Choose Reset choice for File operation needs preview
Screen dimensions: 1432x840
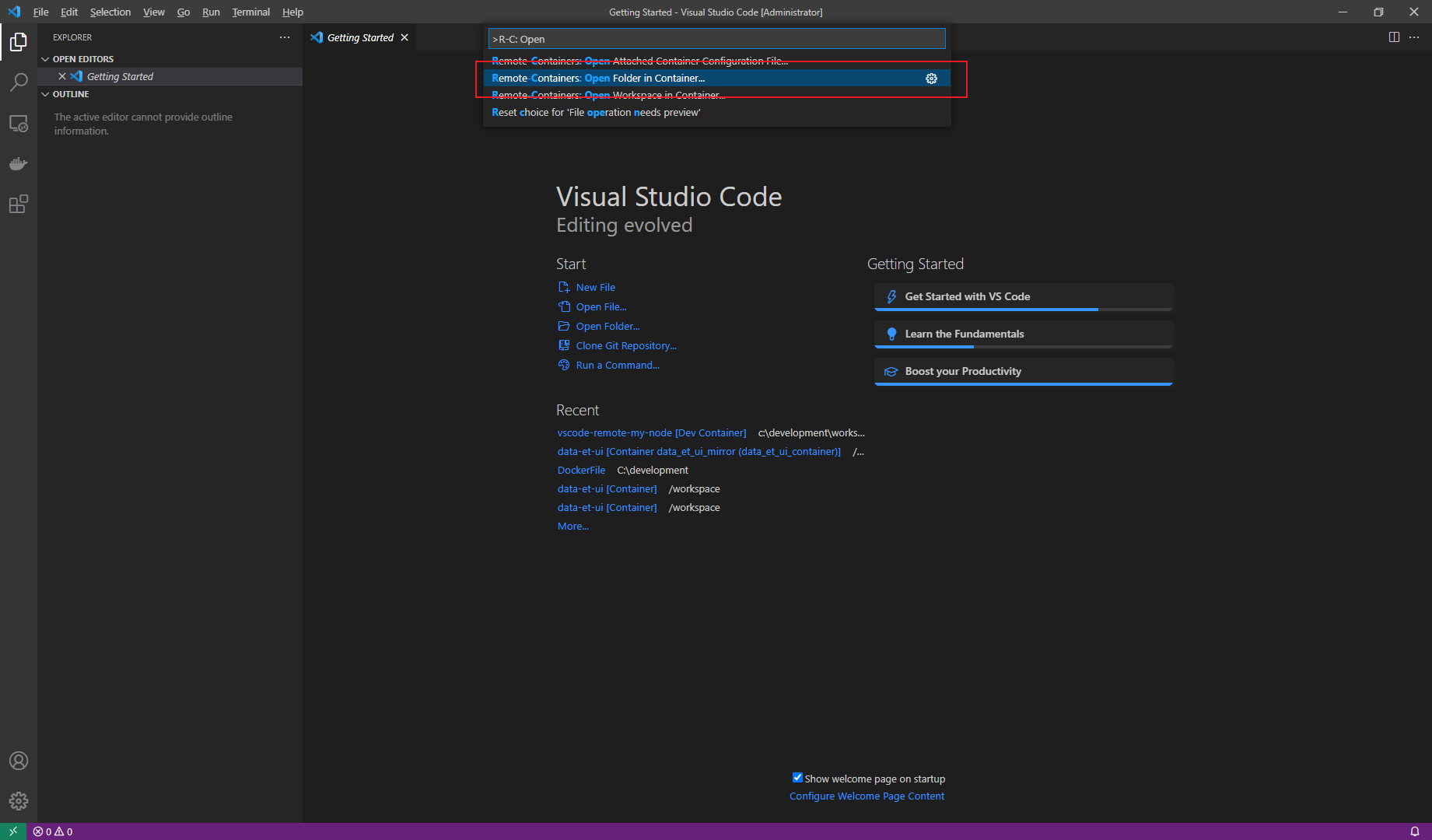coord(716,112)
